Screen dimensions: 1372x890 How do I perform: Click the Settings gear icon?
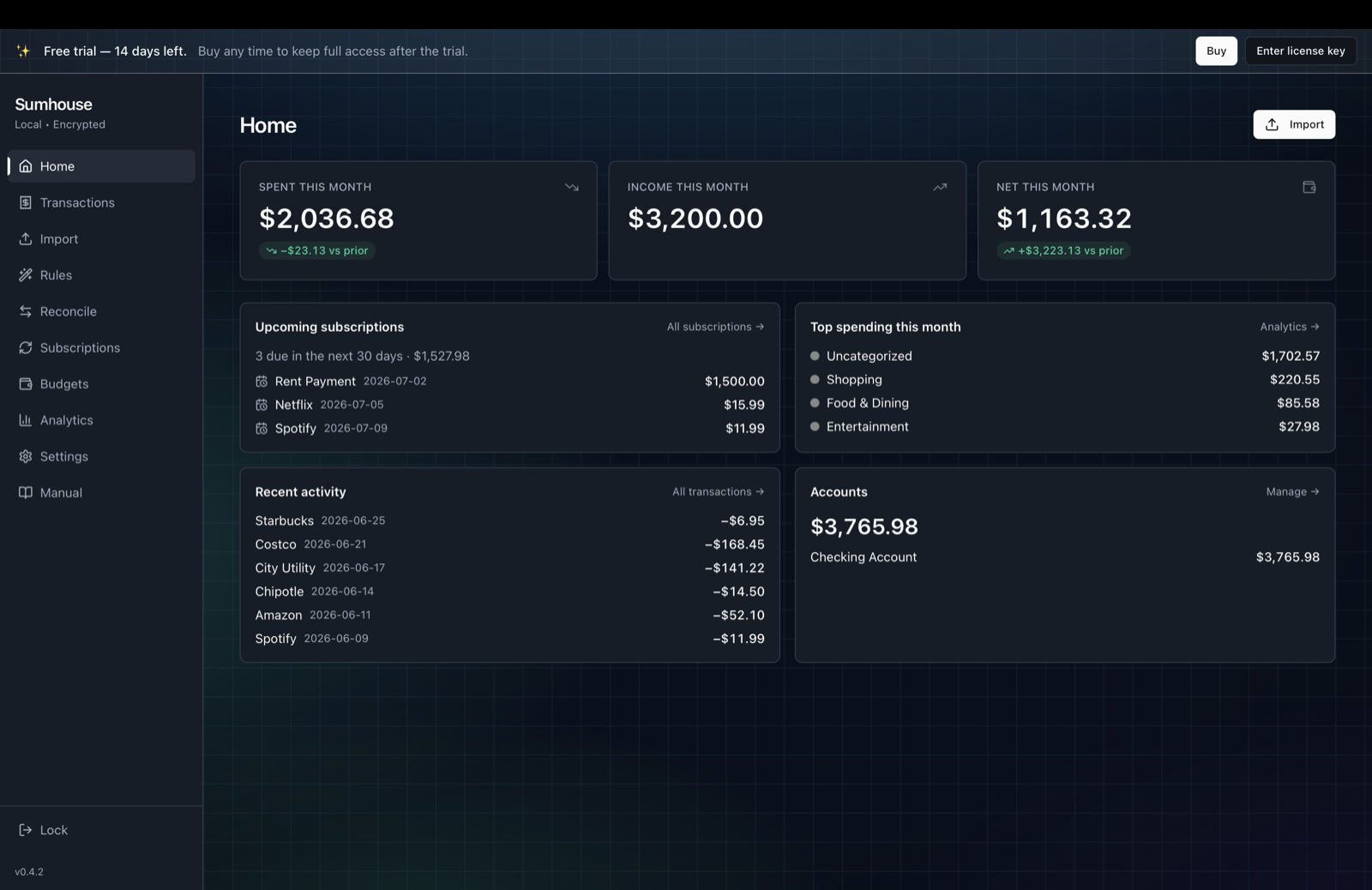pyautogui.click(x=26, y=456)
